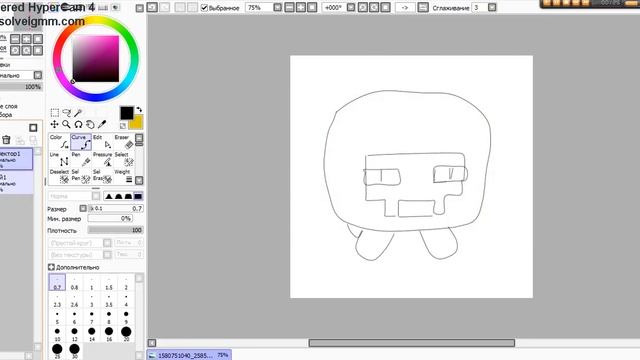This screenshot has height=360, width=640.
Task: Click the scroll left arrow below canvas
Action: point(152,343)
